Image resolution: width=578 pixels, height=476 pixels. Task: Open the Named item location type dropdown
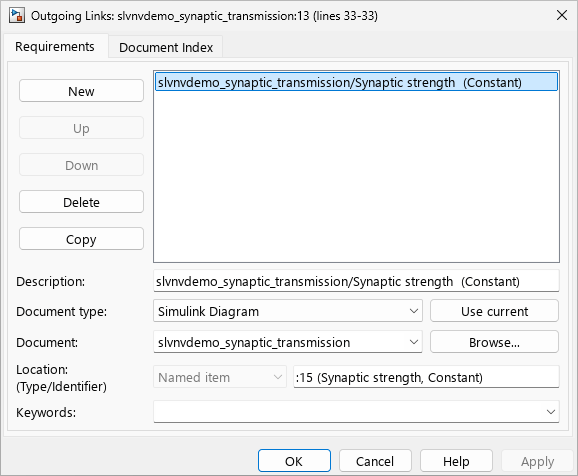point(220,377)
